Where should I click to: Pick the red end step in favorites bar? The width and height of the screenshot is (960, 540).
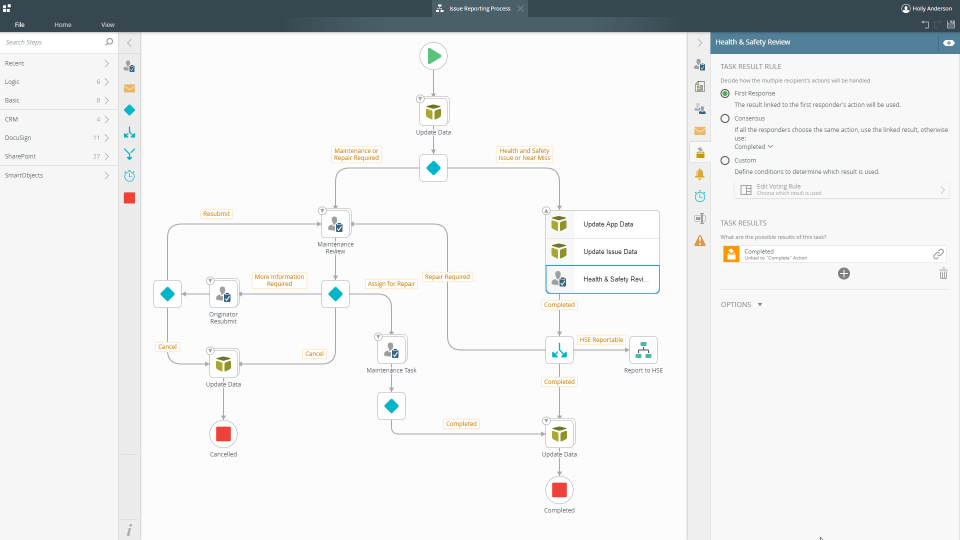129,198
